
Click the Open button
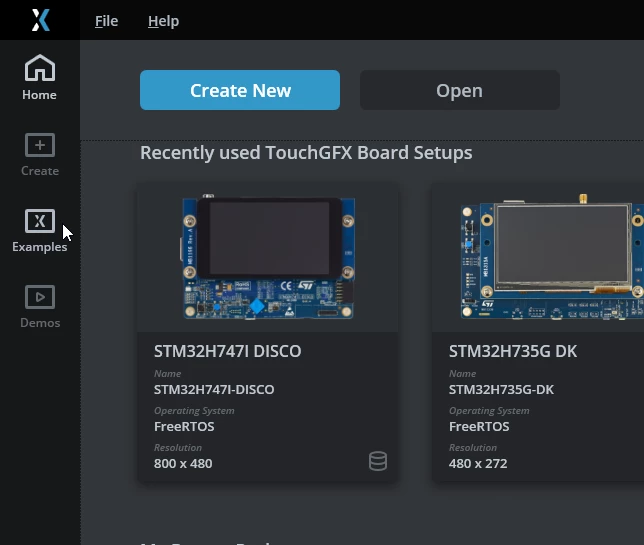point(460,90)
